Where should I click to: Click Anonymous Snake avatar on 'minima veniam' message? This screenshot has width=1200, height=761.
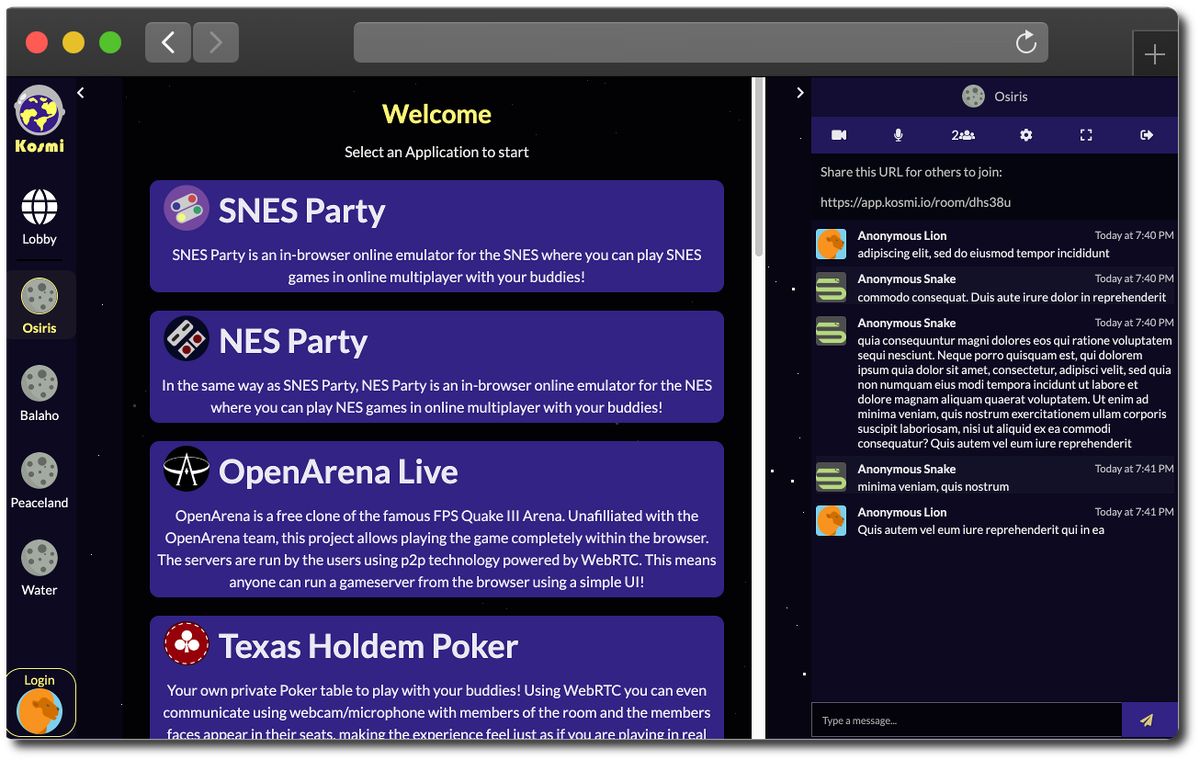831,477
